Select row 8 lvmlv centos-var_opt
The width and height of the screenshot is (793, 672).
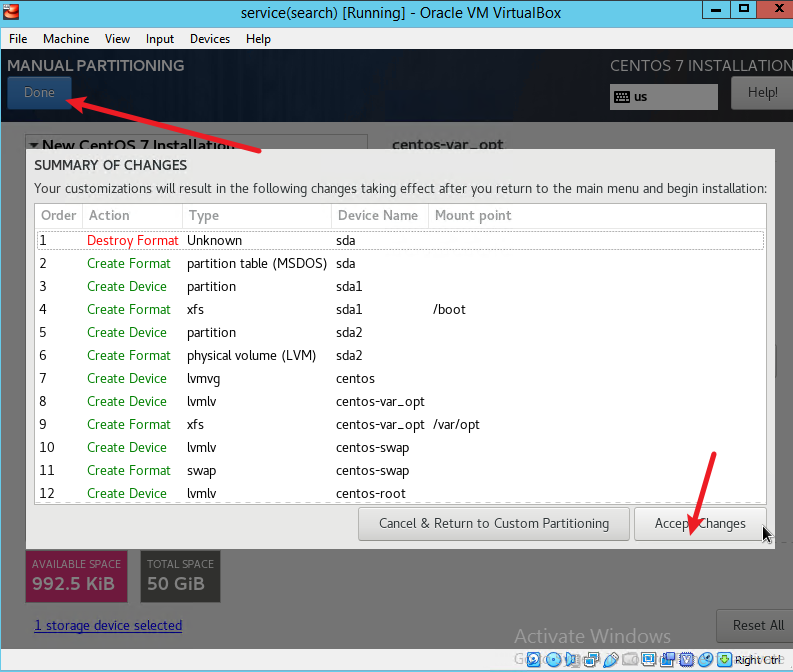[400, 401]
